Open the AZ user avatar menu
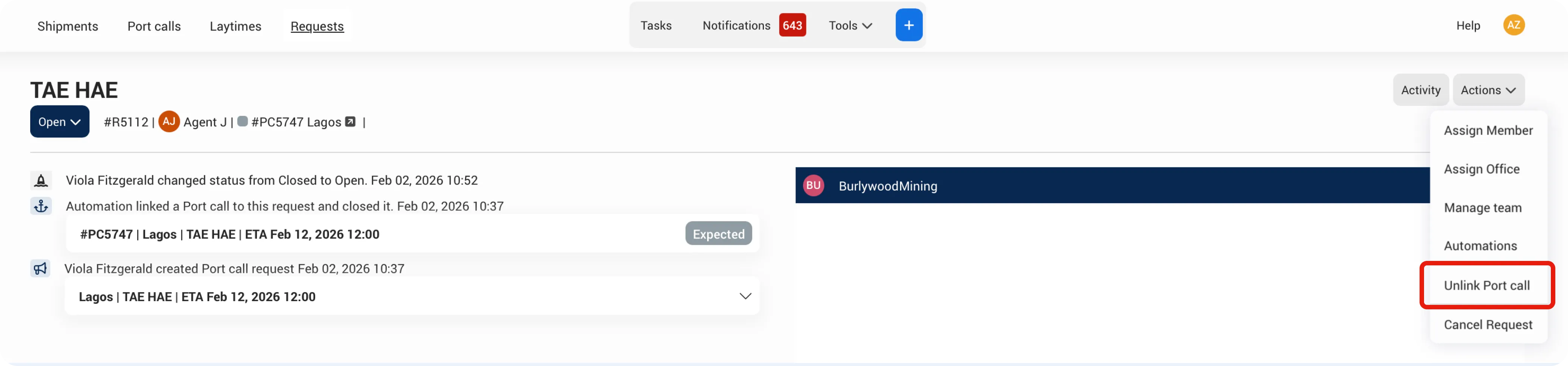Screen dimensions: 1568x366 pyautogui.click(x=1513, y=25)
